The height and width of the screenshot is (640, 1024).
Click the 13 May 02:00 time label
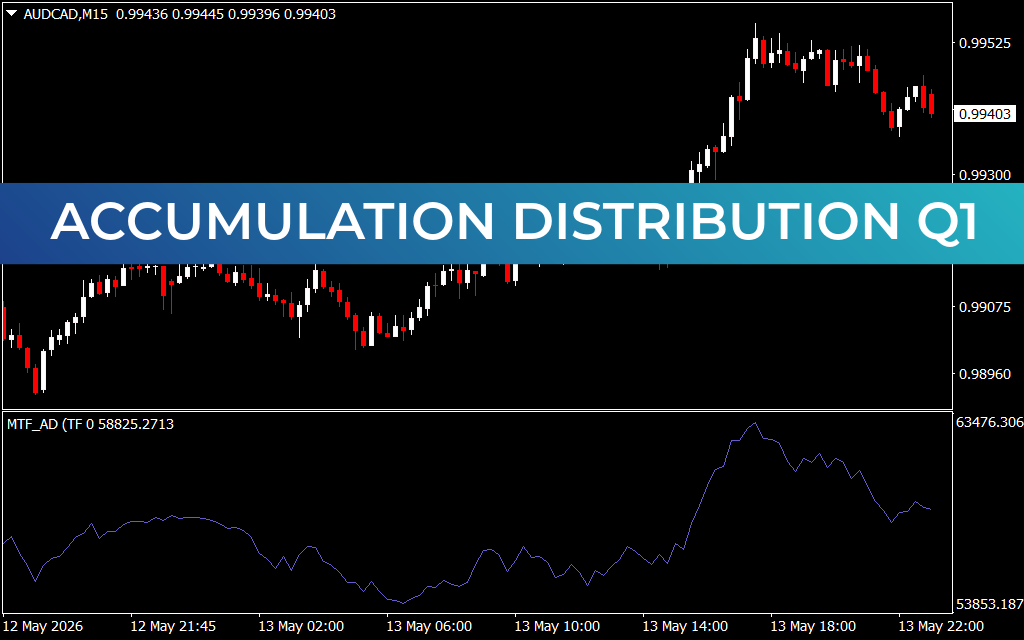click(301, 626)
